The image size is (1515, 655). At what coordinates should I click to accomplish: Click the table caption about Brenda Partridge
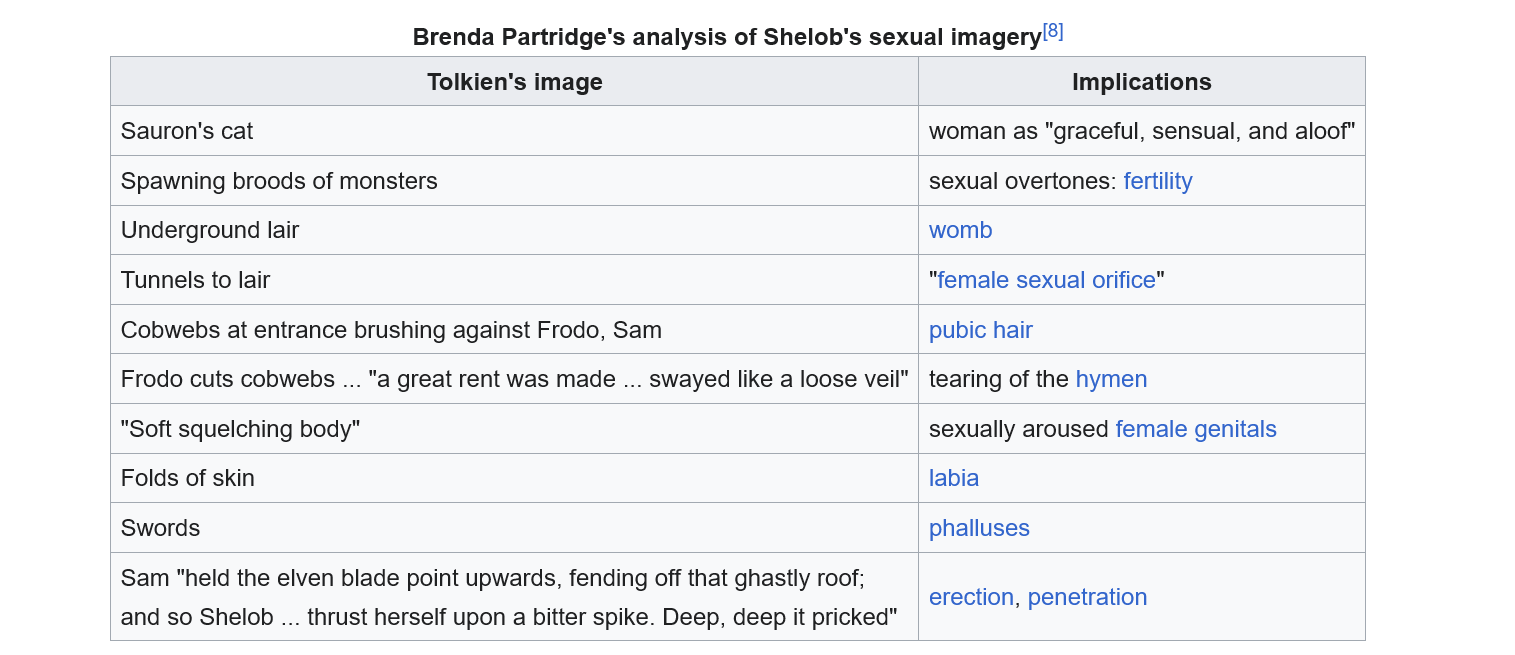click(726, 37)
